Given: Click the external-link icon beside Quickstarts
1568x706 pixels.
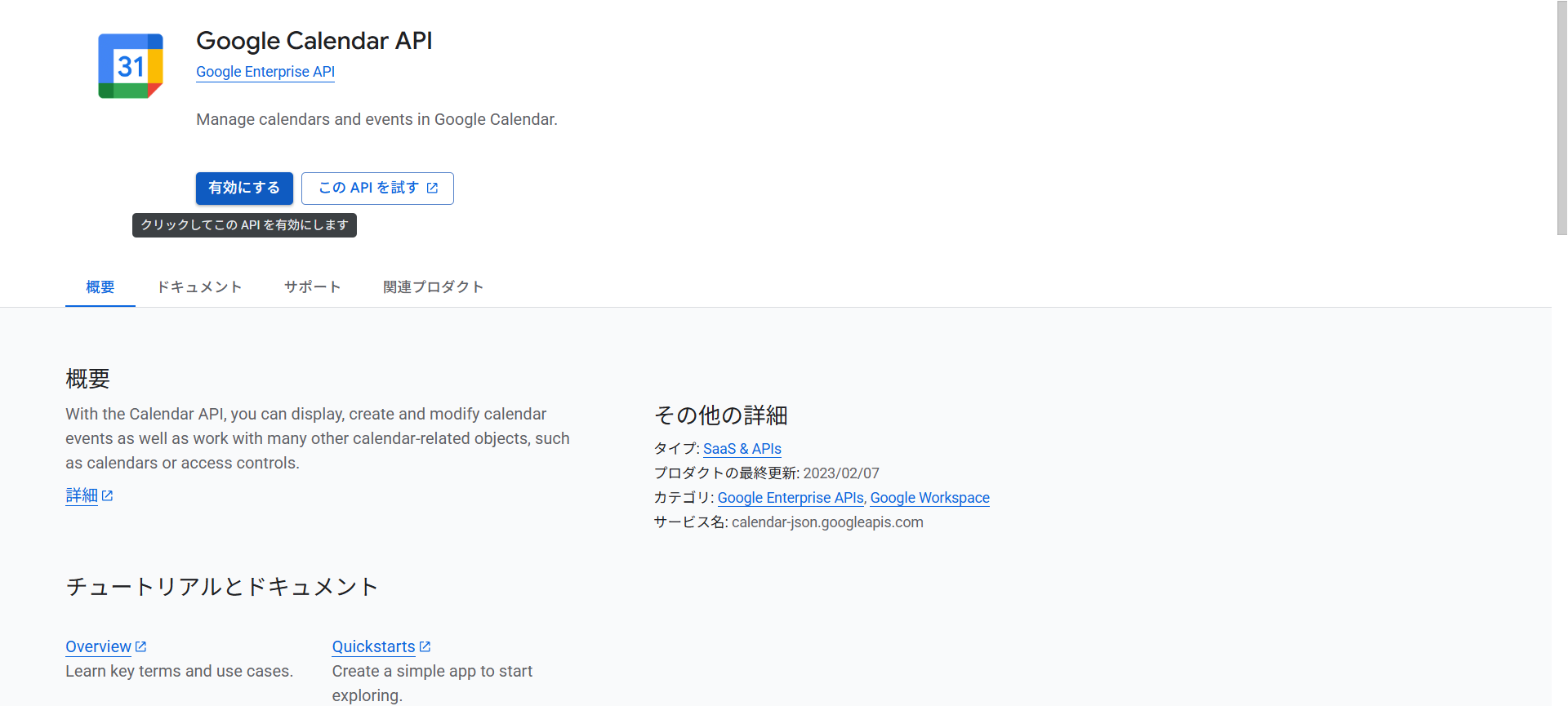Looking at the screenshot, I should click(425, 646).
